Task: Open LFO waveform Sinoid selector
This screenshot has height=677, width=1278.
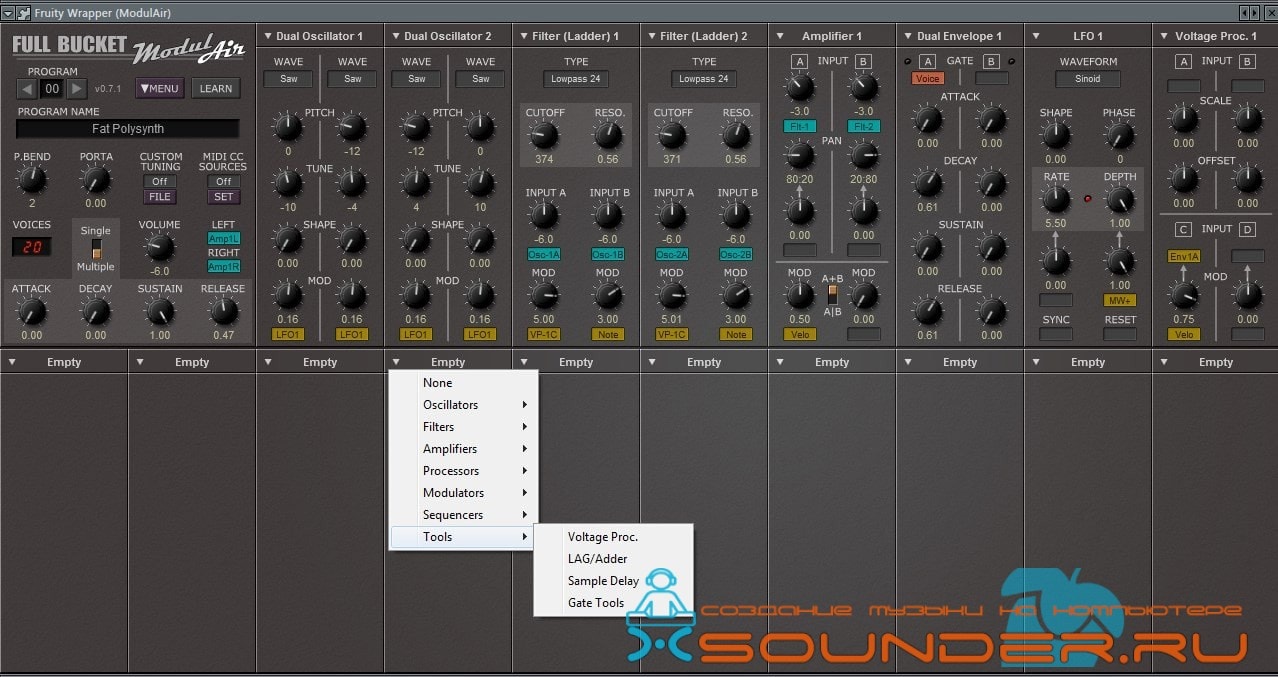Action: coord(1088,79)
